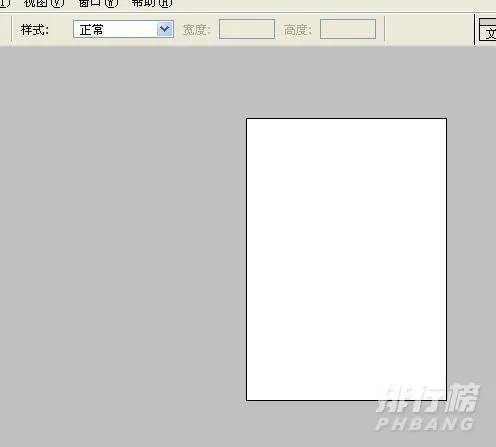The width and height of the screenshot is (496, 447).
Task: Click the canvas top black border edge
Action: [346, 118]
